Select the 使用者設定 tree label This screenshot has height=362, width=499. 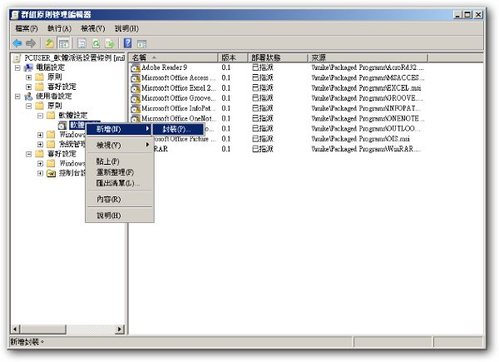click(x=54, y=96)
